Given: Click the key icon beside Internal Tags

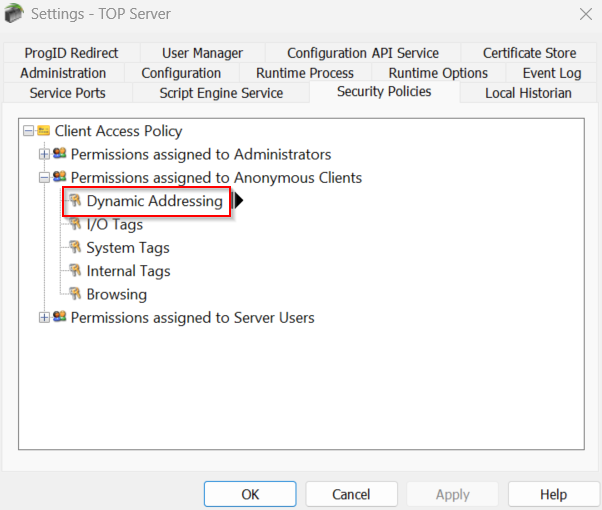Looking at the screenshot, I should click(x=75, y=270).
